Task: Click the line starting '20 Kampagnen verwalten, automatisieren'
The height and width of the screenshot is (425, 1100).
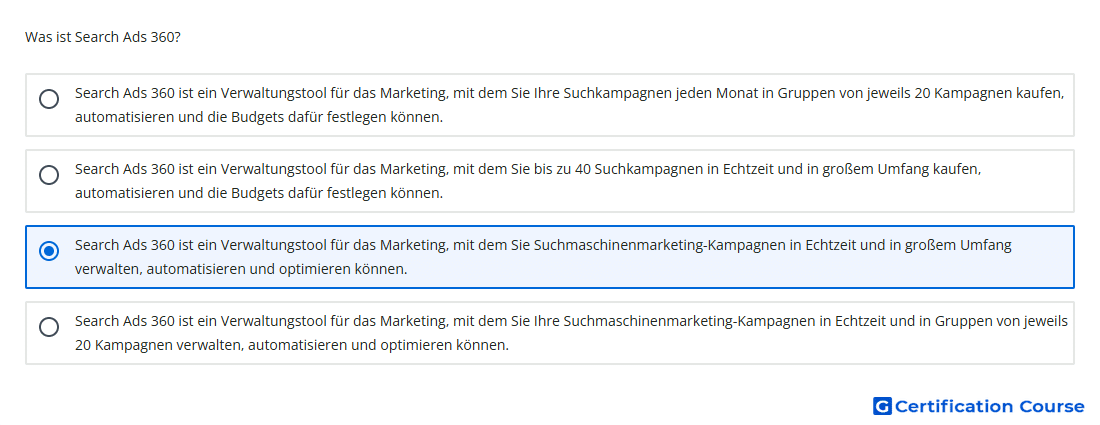Action: (x=292, y=345)
